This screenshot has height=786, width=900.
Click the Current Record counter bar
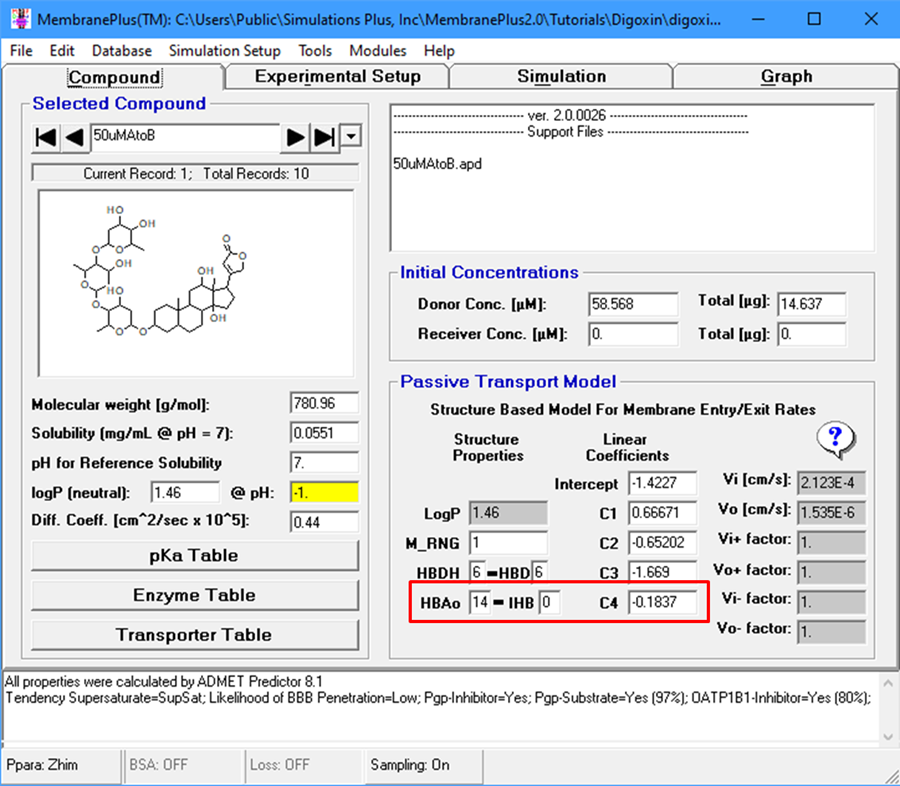click(196, 173)
